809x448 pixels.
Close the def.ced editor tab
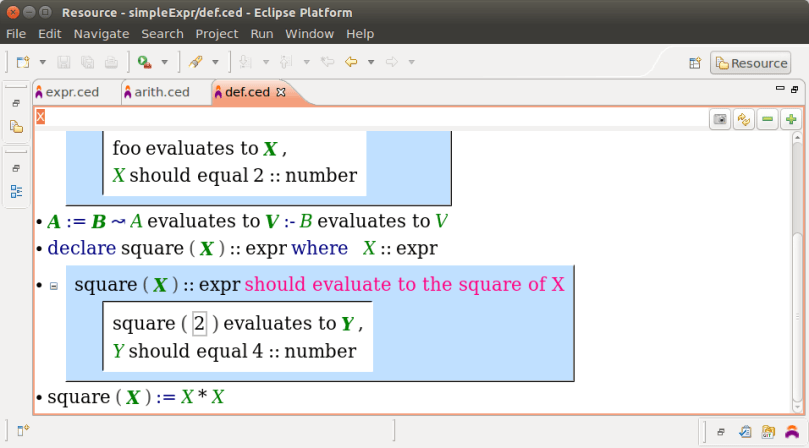(x=281, y=92)
